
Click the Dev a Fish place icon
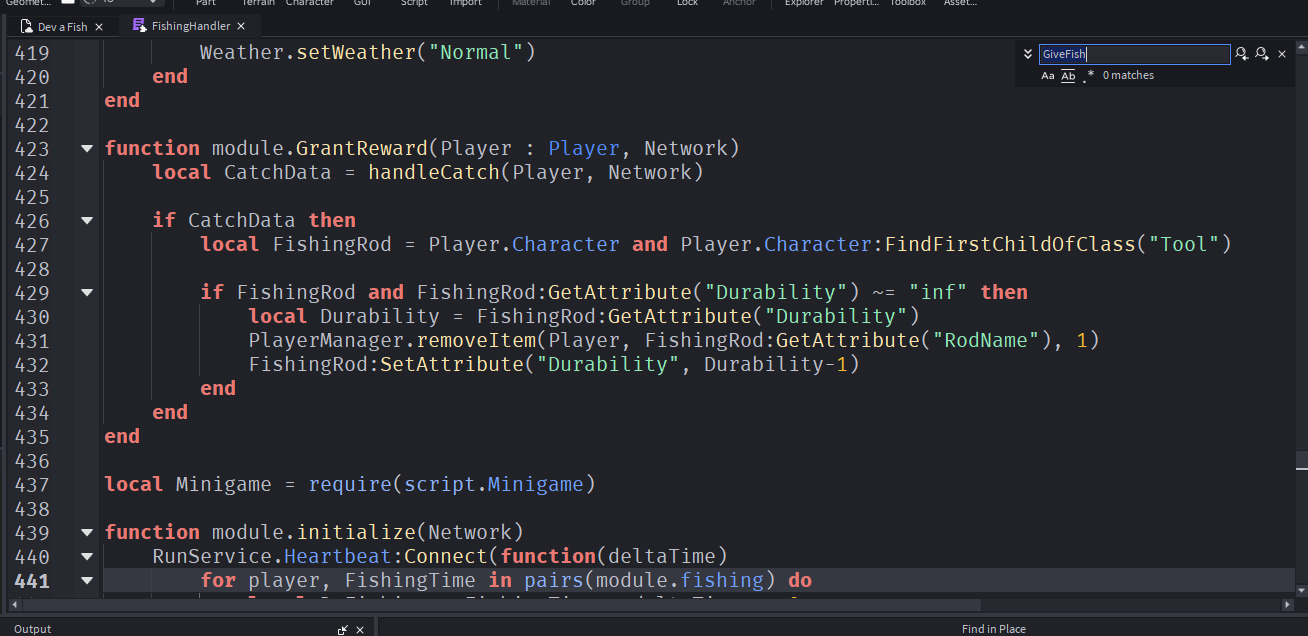pos(26,27)
